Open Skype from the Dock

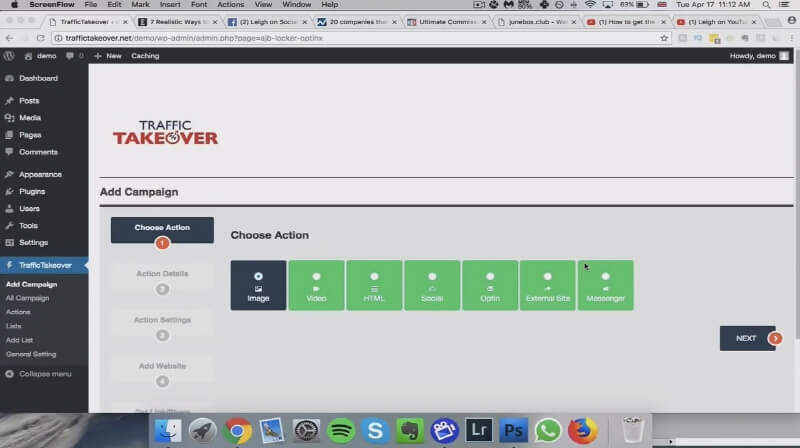[375, 431]
